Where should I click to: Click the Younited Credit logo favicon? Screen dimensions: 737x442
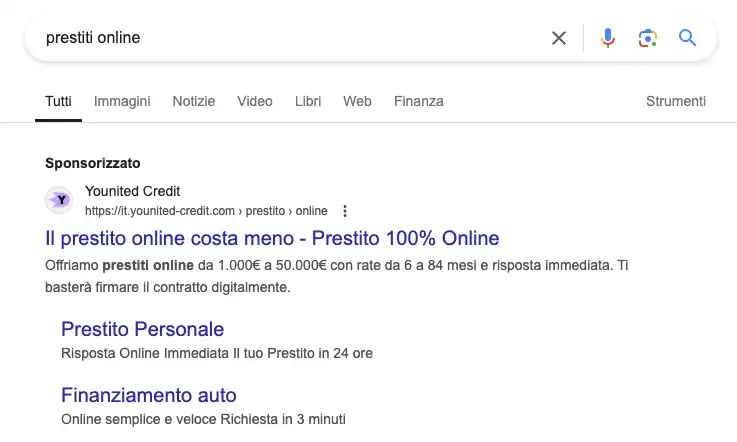pyautogui.click(x=59, y=200)
